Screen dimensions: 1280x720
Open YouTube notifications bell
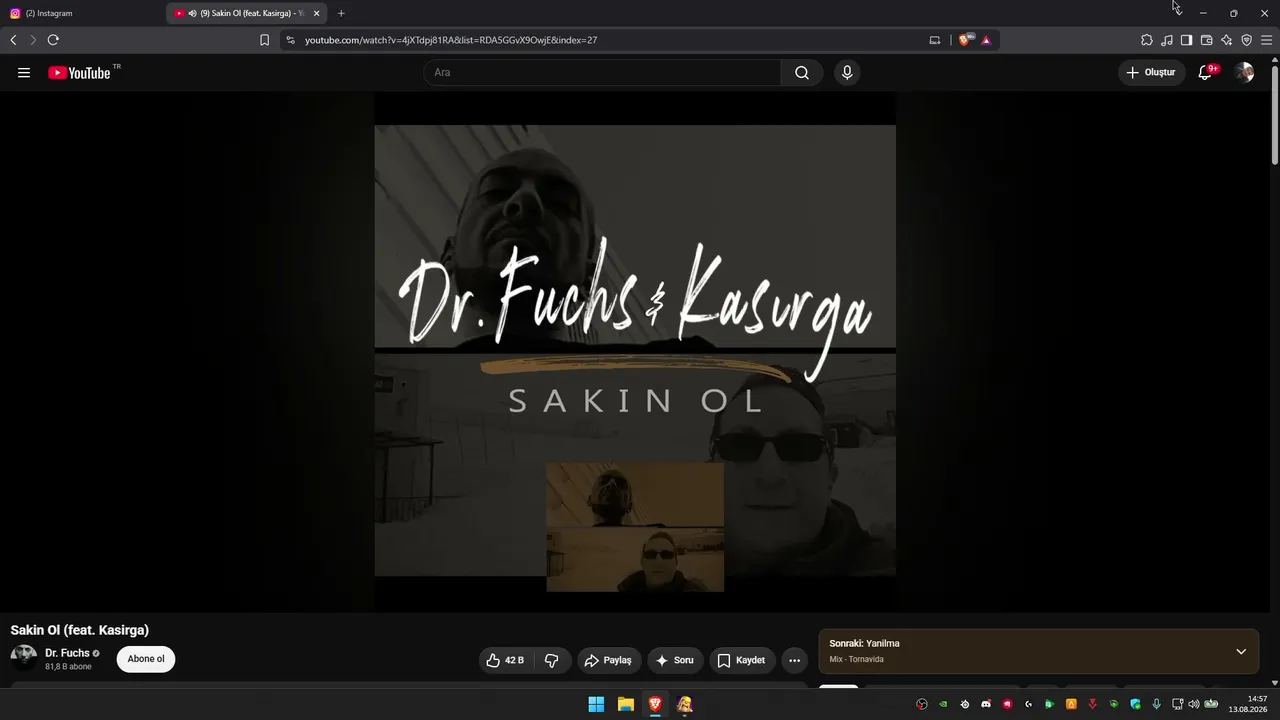1205,73
